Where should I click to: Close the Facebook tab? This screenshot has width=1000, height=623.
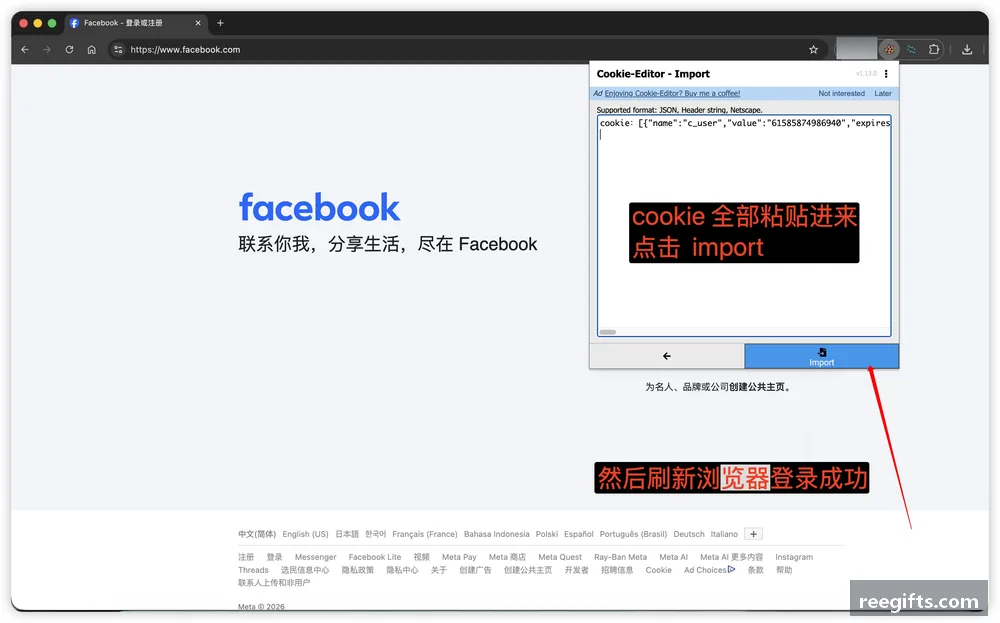pyautogui.click(x=198, y=23)
